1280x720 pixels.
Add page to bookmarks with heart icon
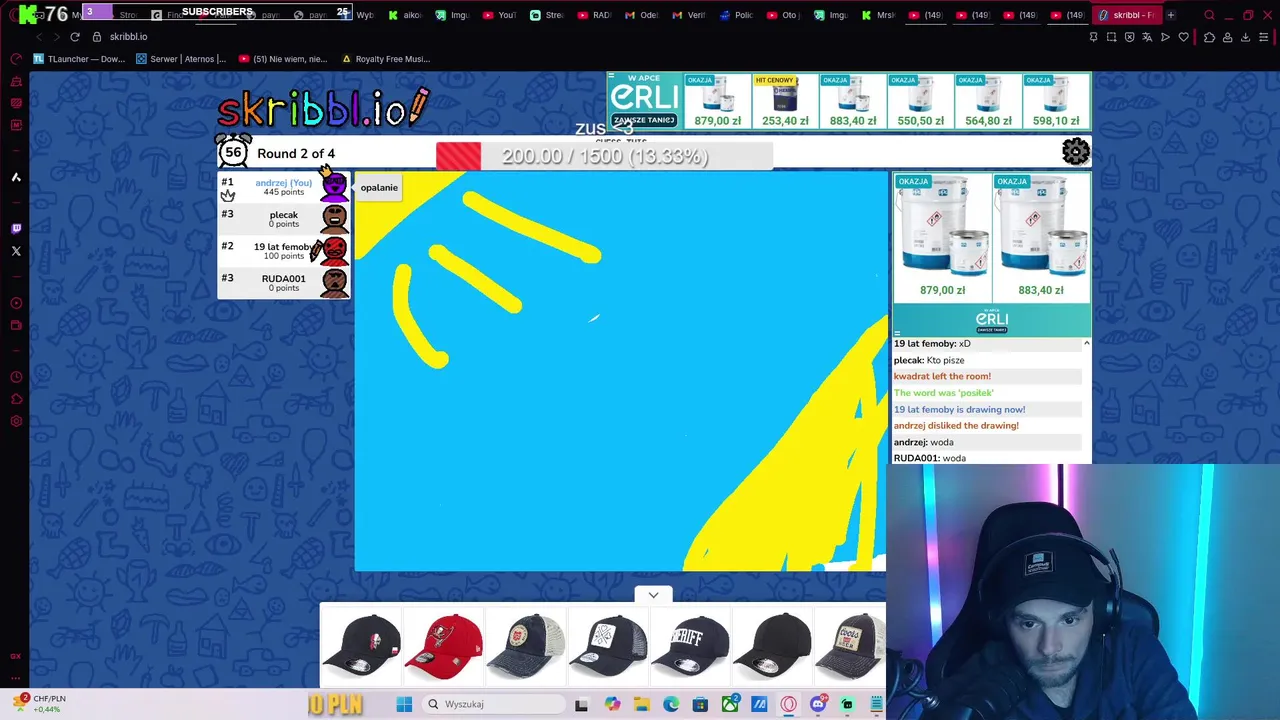(x=1184, y=37)
